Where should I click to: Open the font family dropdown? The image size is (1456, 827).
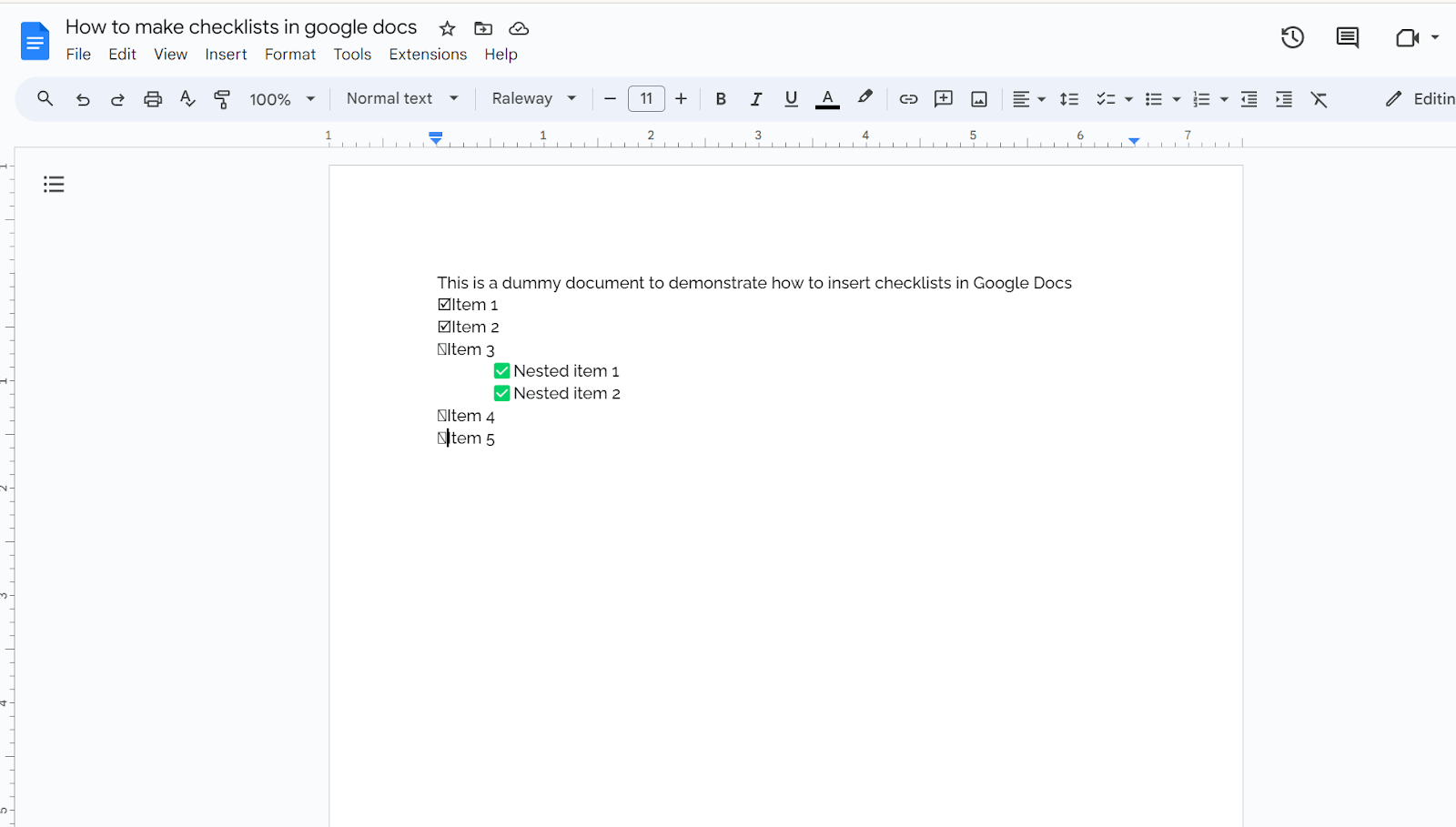532,98
